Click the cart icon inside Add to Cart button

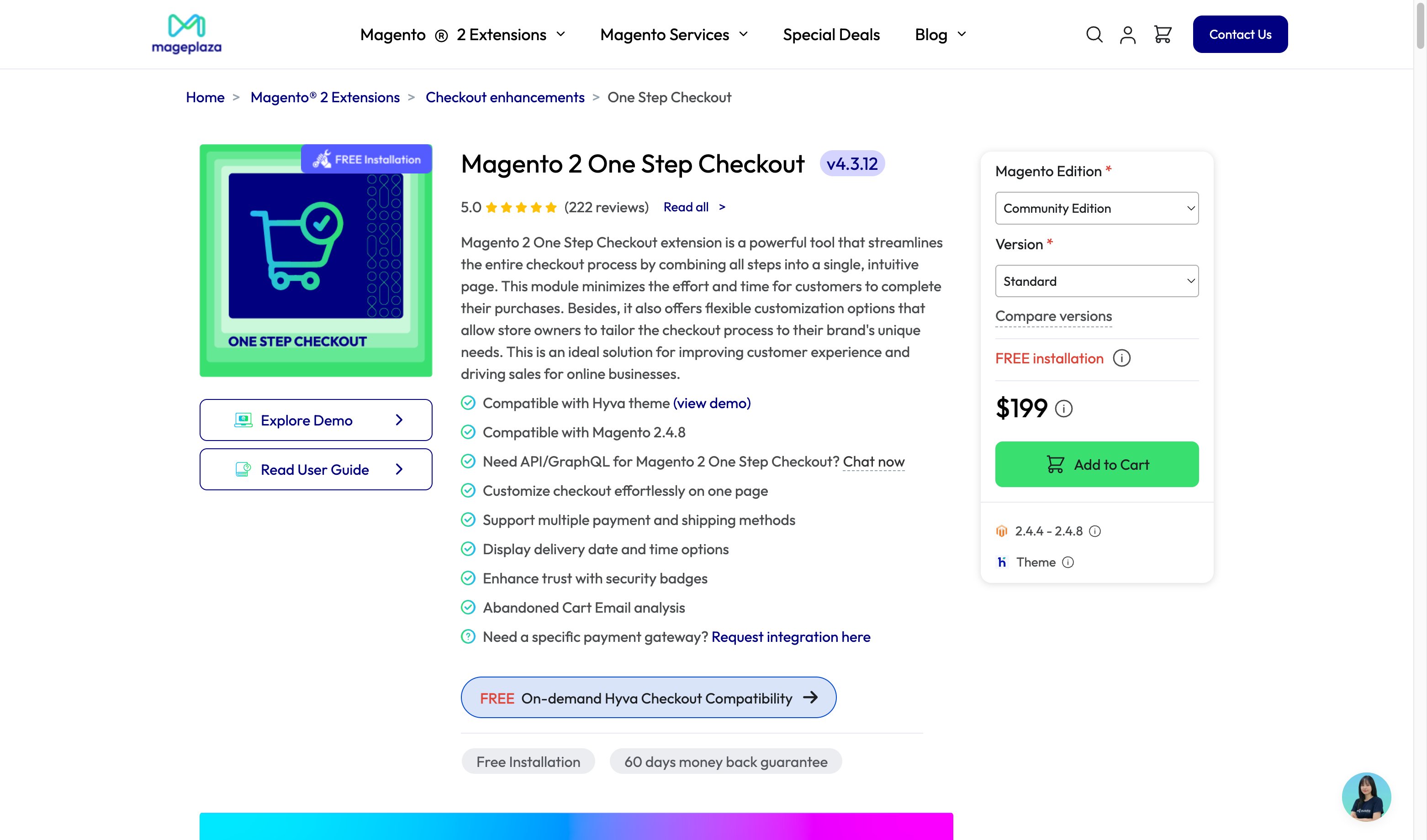(1056, 464)
